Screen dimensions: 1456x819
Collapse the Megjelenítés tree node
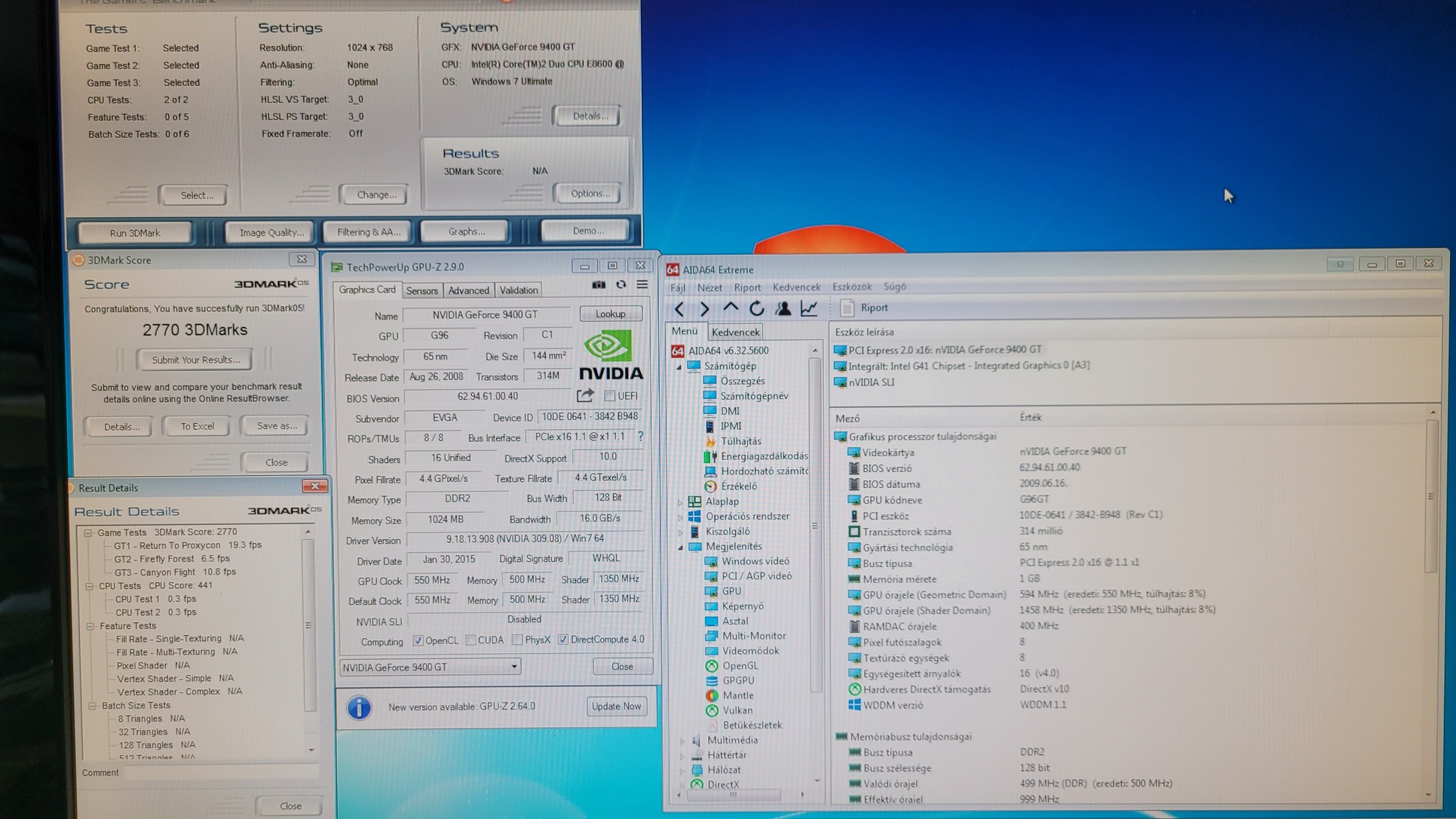click(680, 547)
